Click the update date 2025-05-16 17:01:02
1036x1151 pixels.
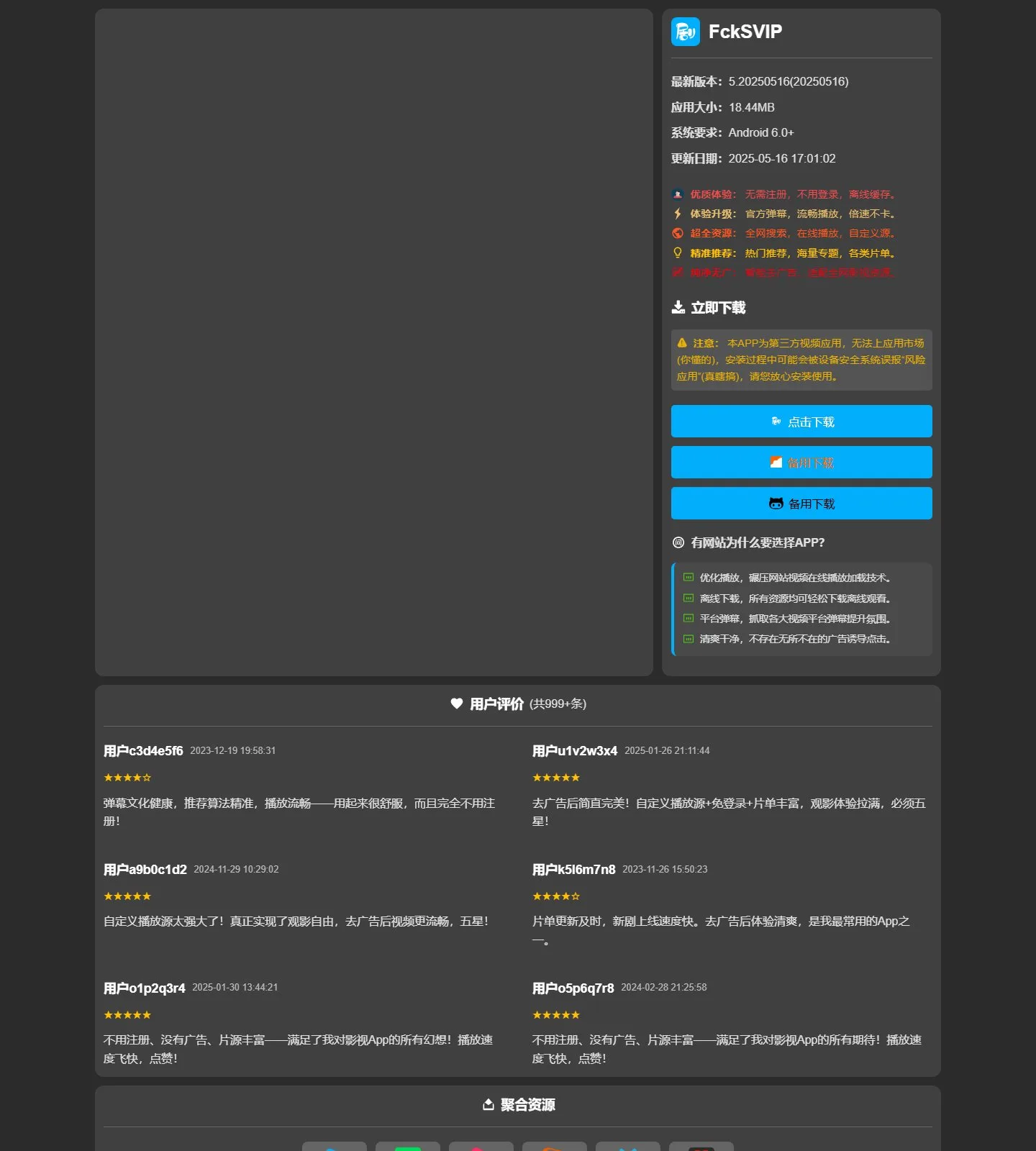pos(782,158)
